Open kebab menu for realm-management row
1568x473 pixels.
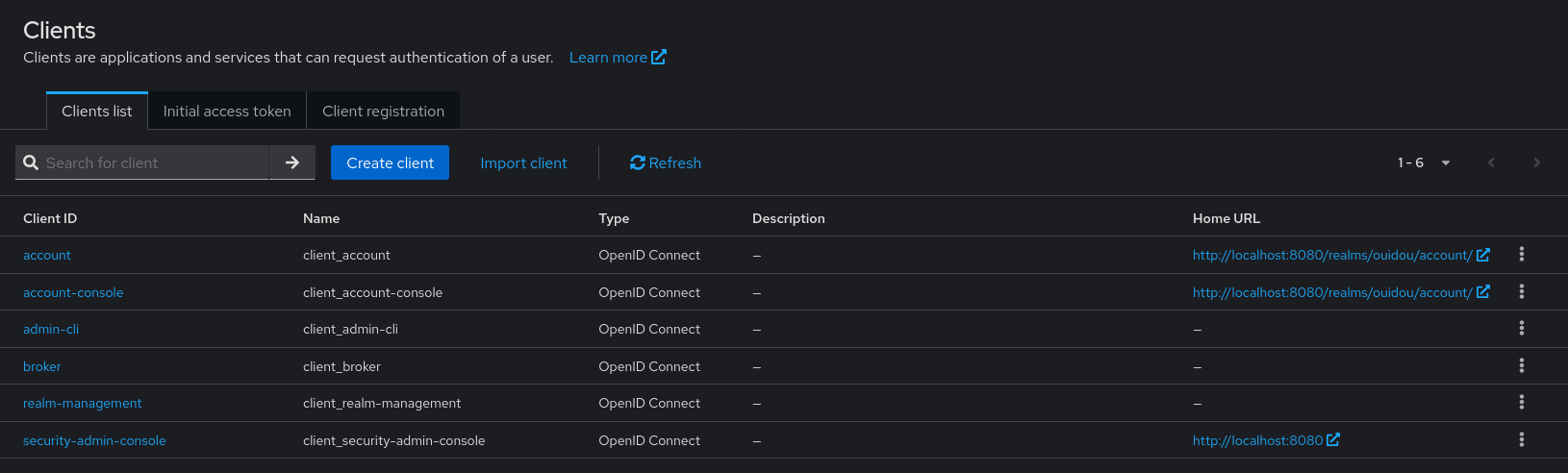pyautogui.click(x=1521, y=403)
